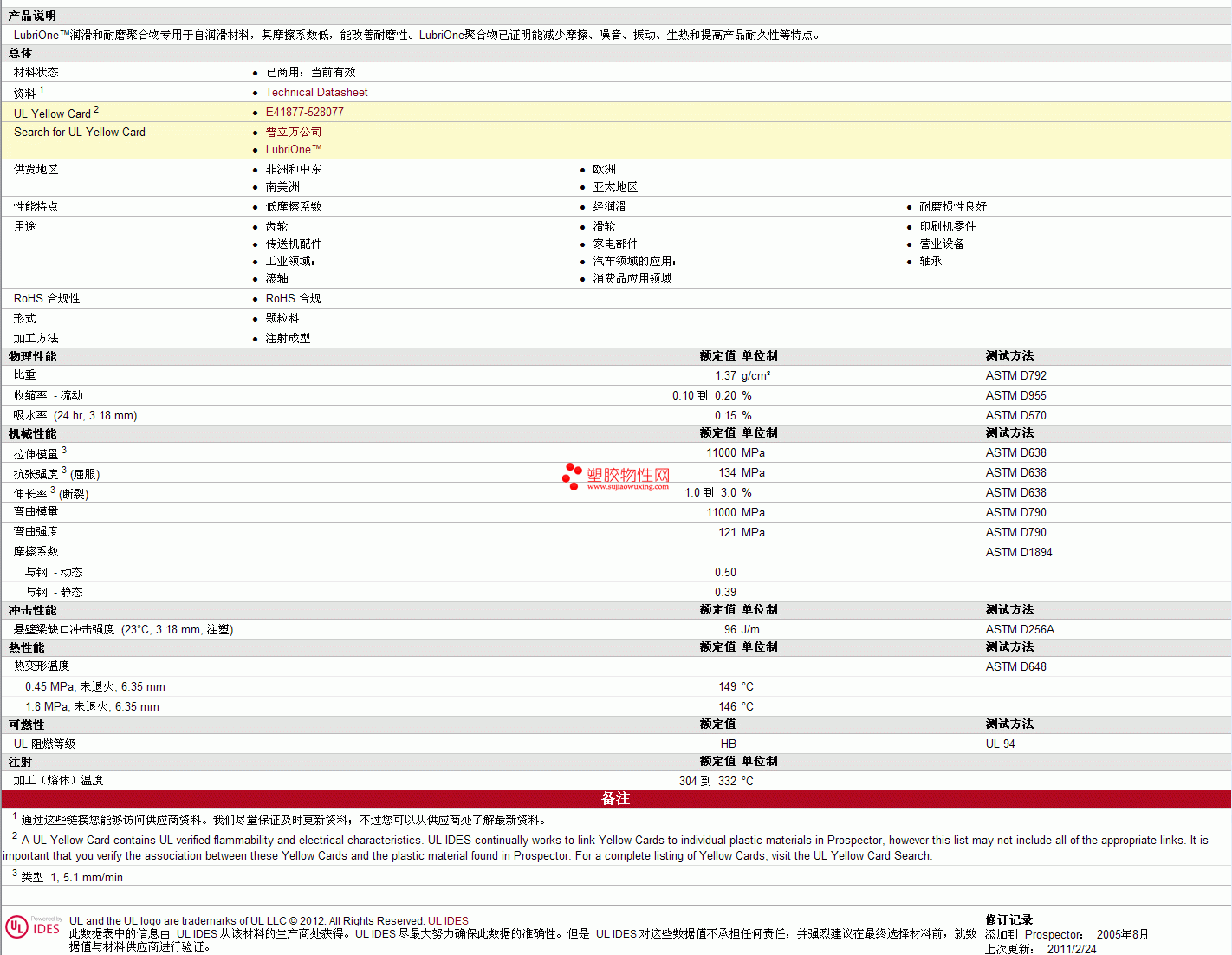The width and height of the screenshot is (1232, 955).
Task: Click the 机械性能 section header
Action: [x=32, y=433]
